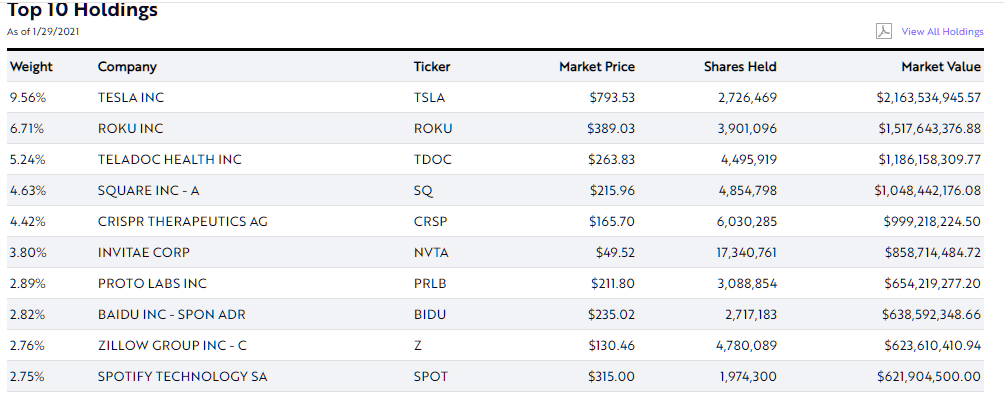The image size is (1004, 401).
Task: Click the SPOT ticker symbol
Action: click(430, 377)
